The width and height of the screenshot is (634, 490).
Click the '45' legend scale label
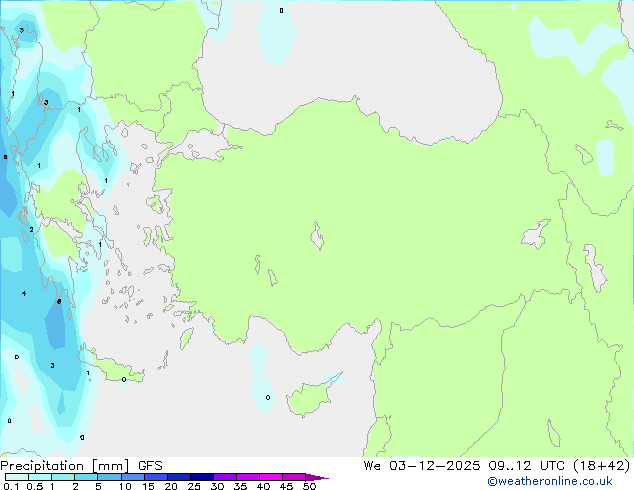tap(286, 486)
